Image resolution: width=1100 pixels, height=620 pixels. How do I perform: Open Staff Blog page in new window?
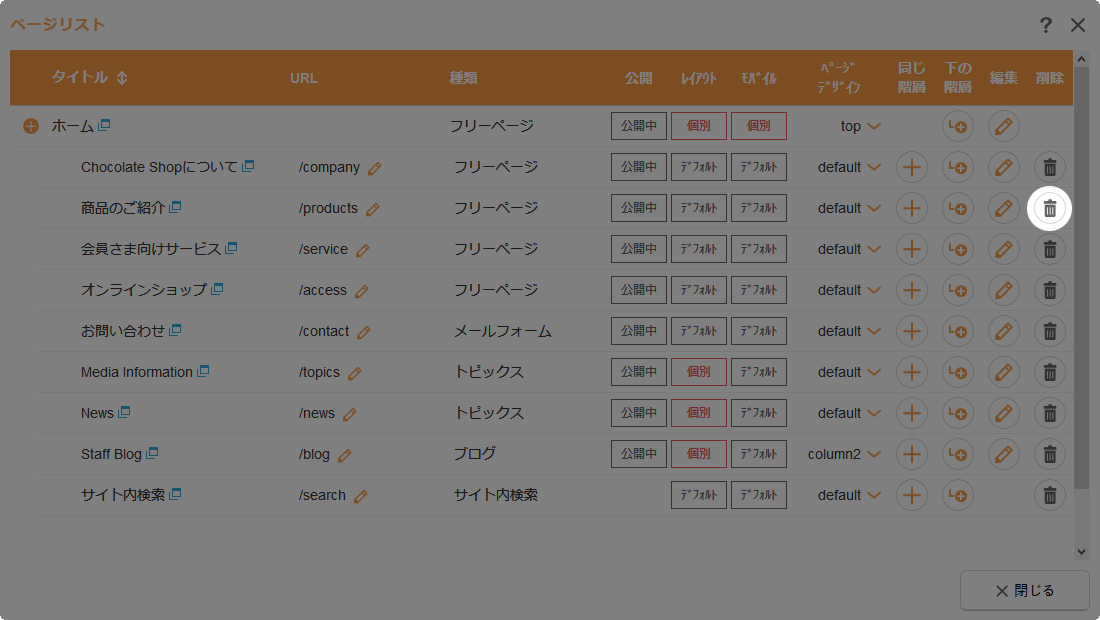click(152, 454)
